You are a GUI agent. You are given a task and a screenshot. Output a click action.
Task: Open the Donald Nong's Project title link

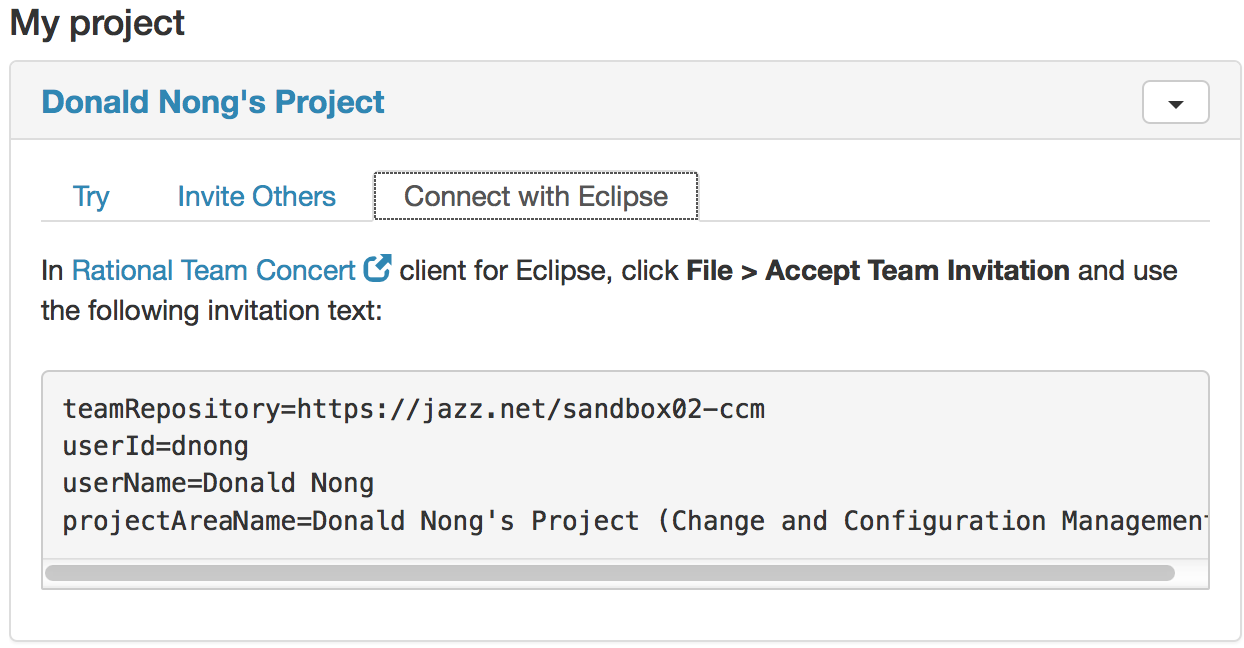click(213, 102)
